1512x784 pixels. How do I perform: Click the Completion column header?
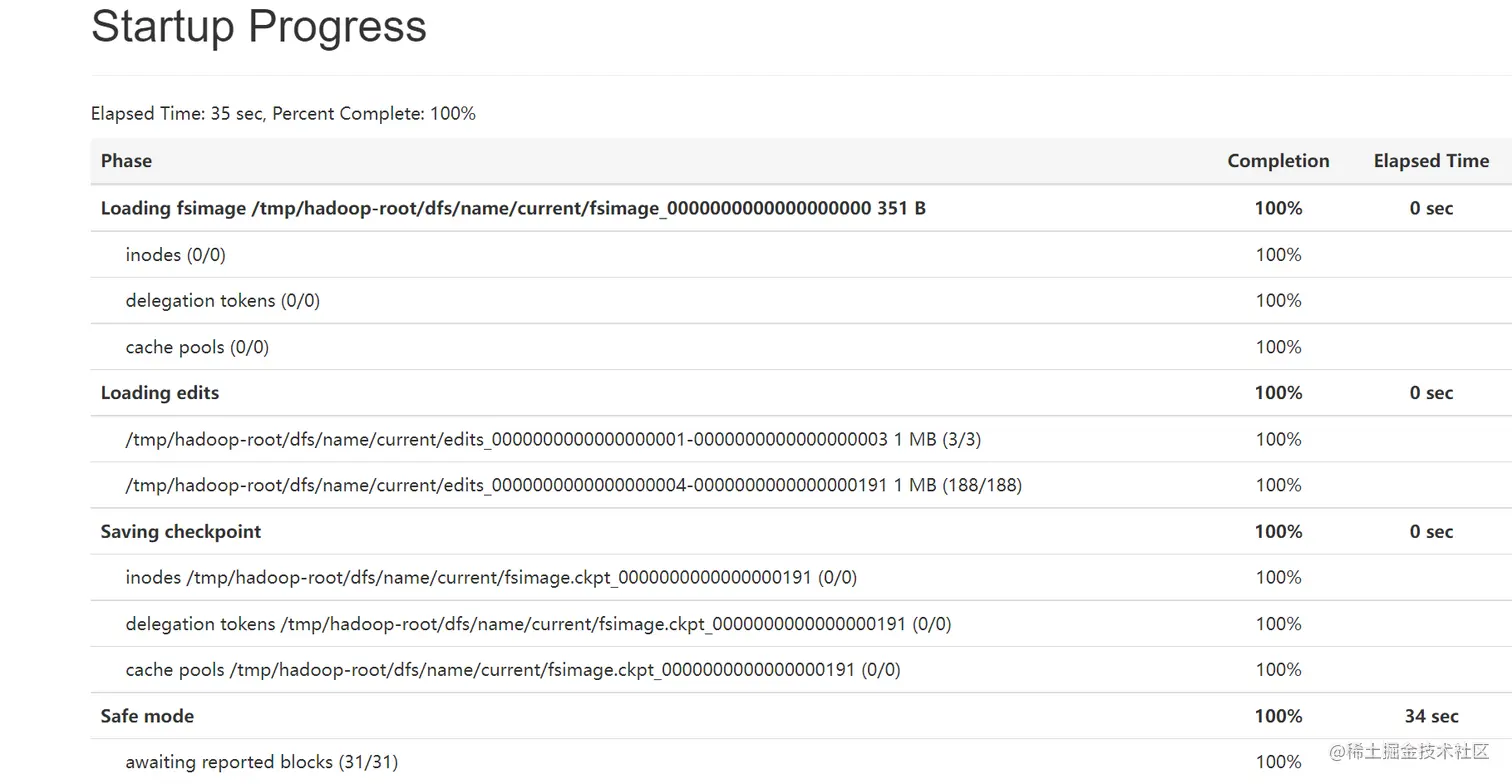click(x=1278, y=161)
